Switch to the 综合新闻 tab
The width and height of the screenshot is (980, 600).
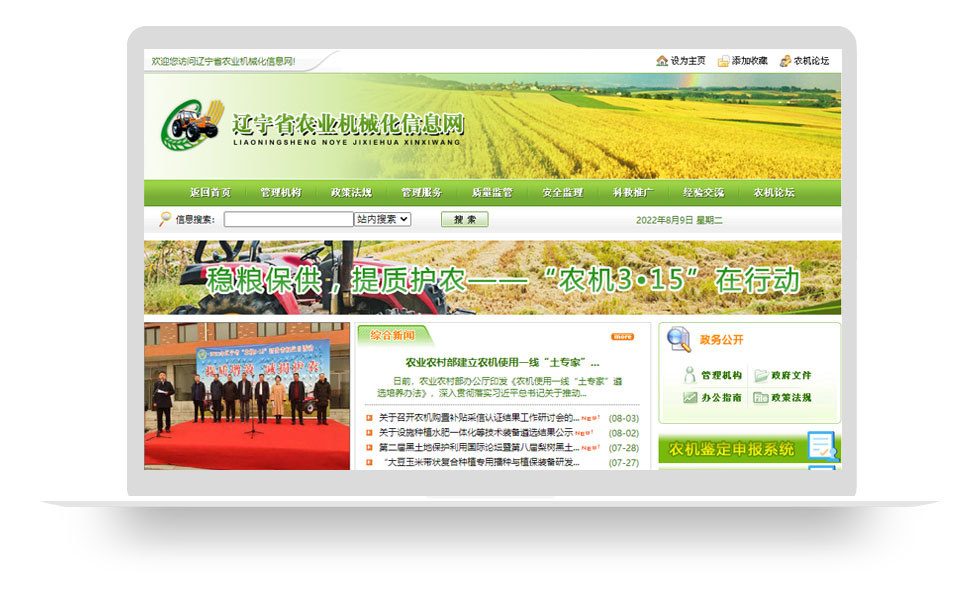point(392,337)
